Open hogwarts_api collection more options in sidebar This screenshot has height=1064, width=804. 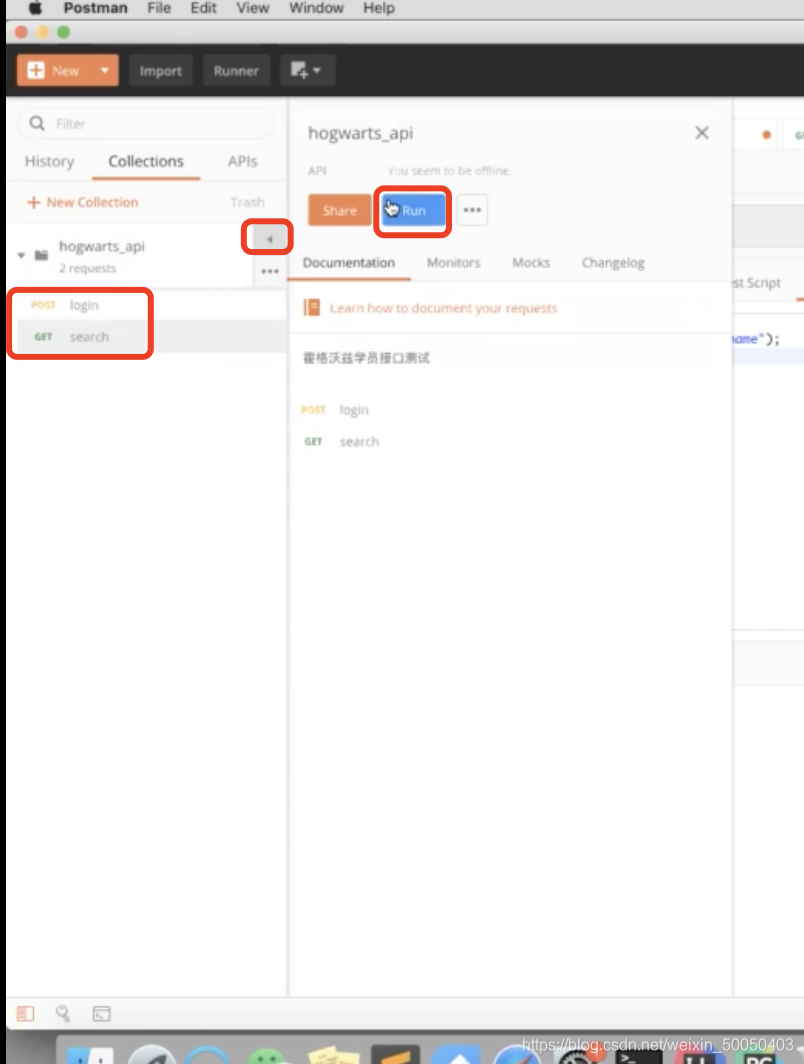270,271
